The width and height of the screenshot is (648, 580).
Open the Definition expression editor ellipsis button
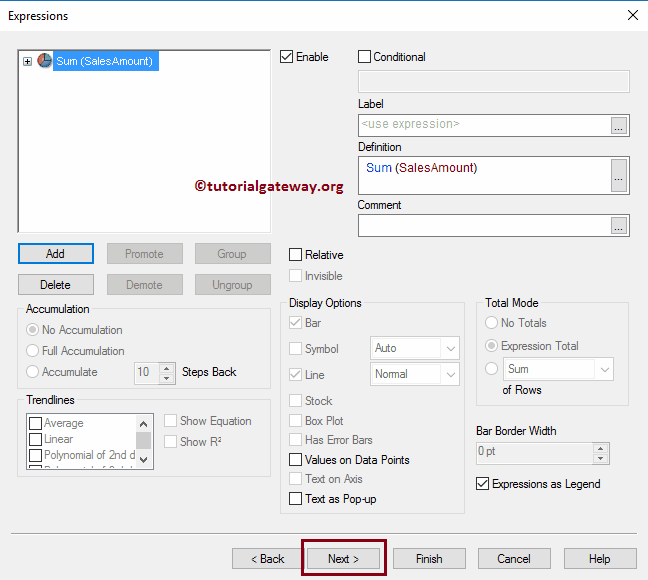coord(619,175)
